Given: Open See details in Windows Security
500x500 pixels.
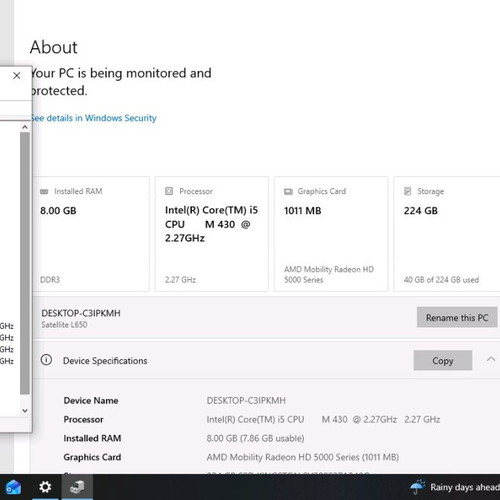Looking at the screenshot, I should coord(94,118).
